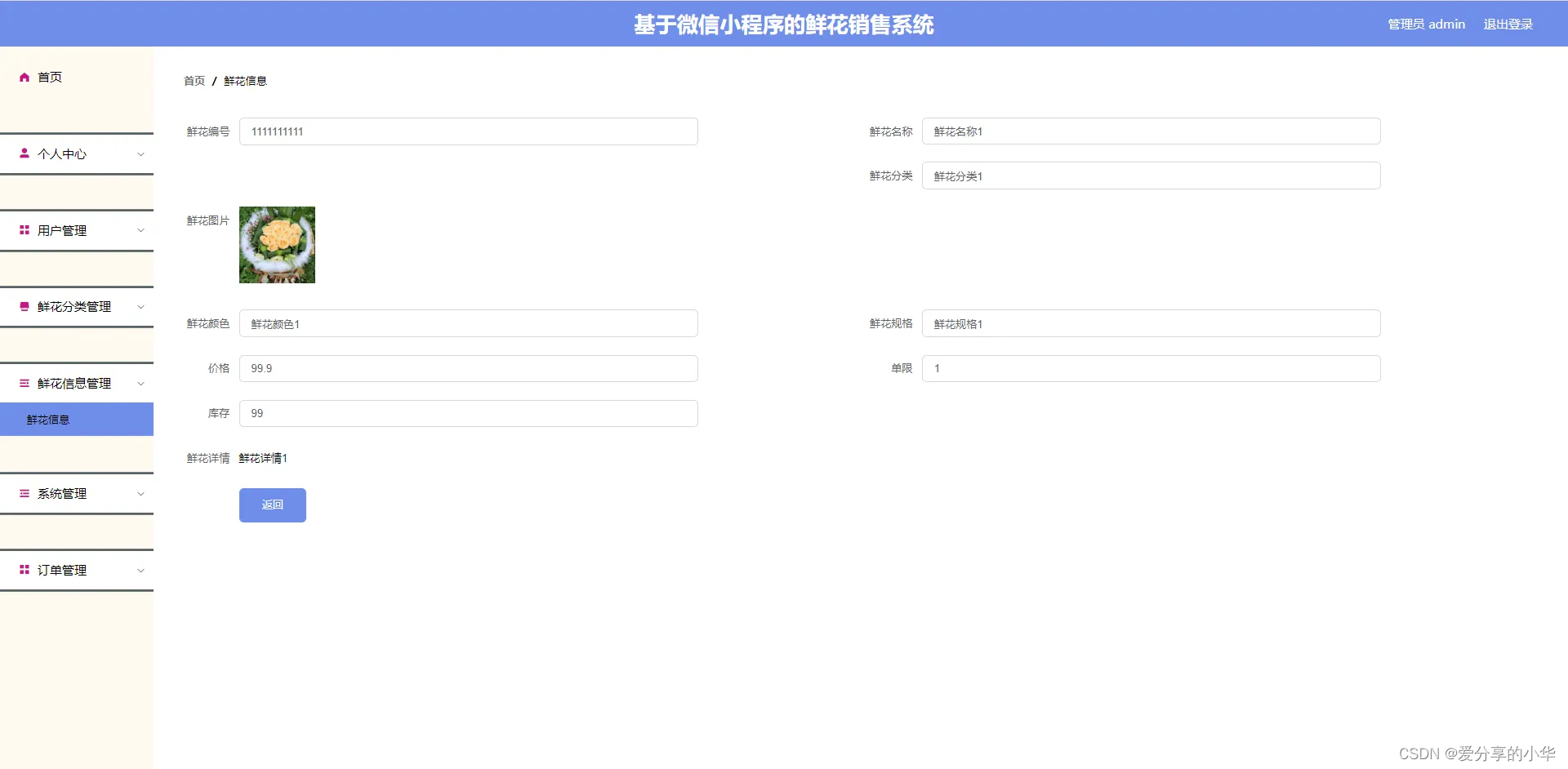Viewport: 1568px width, 769px height.
Task: Open the 鲜花分类管理 menu label
Action: pos(74,307)
